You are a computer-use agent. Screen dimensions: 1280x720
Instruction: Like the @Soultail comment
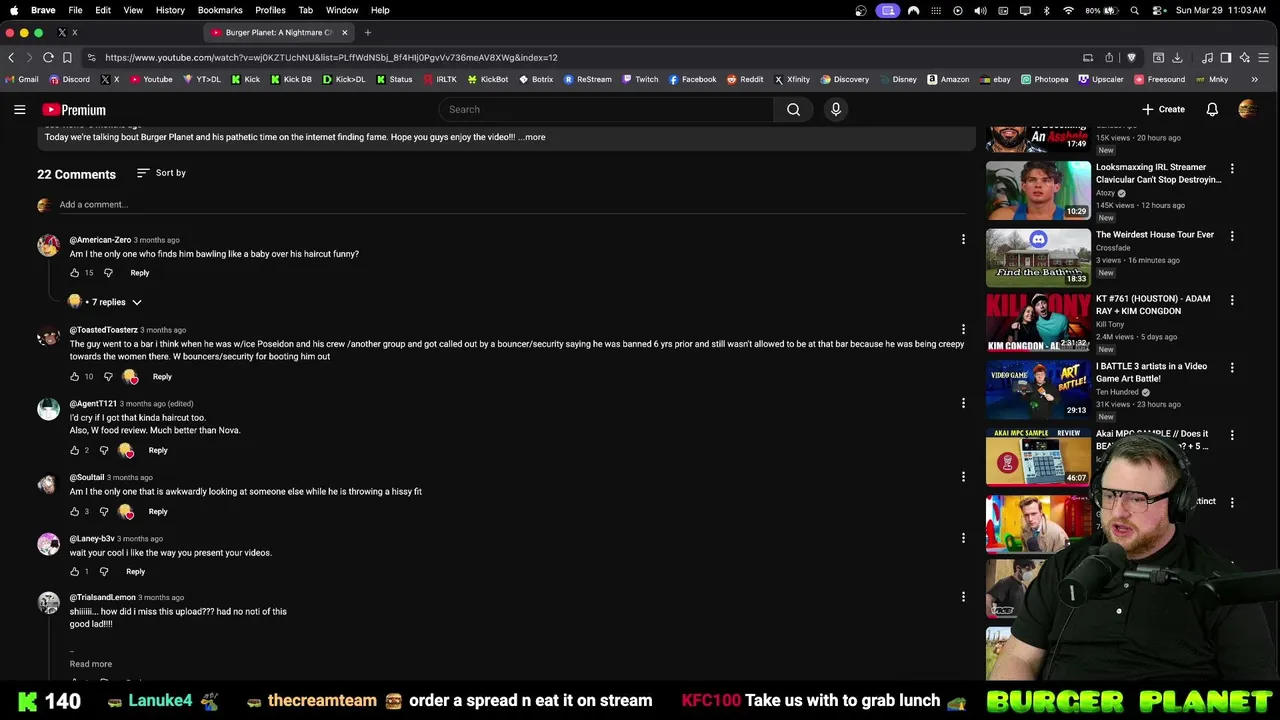coord(75,512)
